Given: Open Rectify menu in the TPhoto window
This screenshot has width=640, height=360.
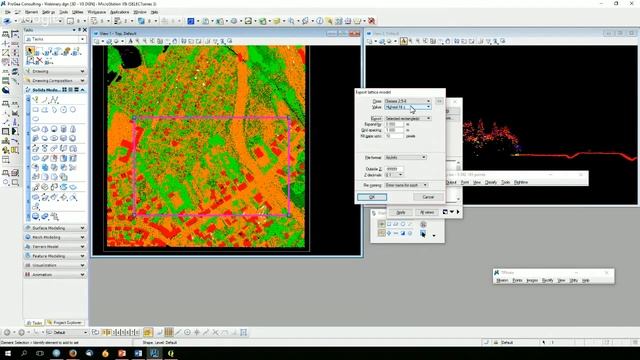Looking at the screenshot, I should (547, 281).
